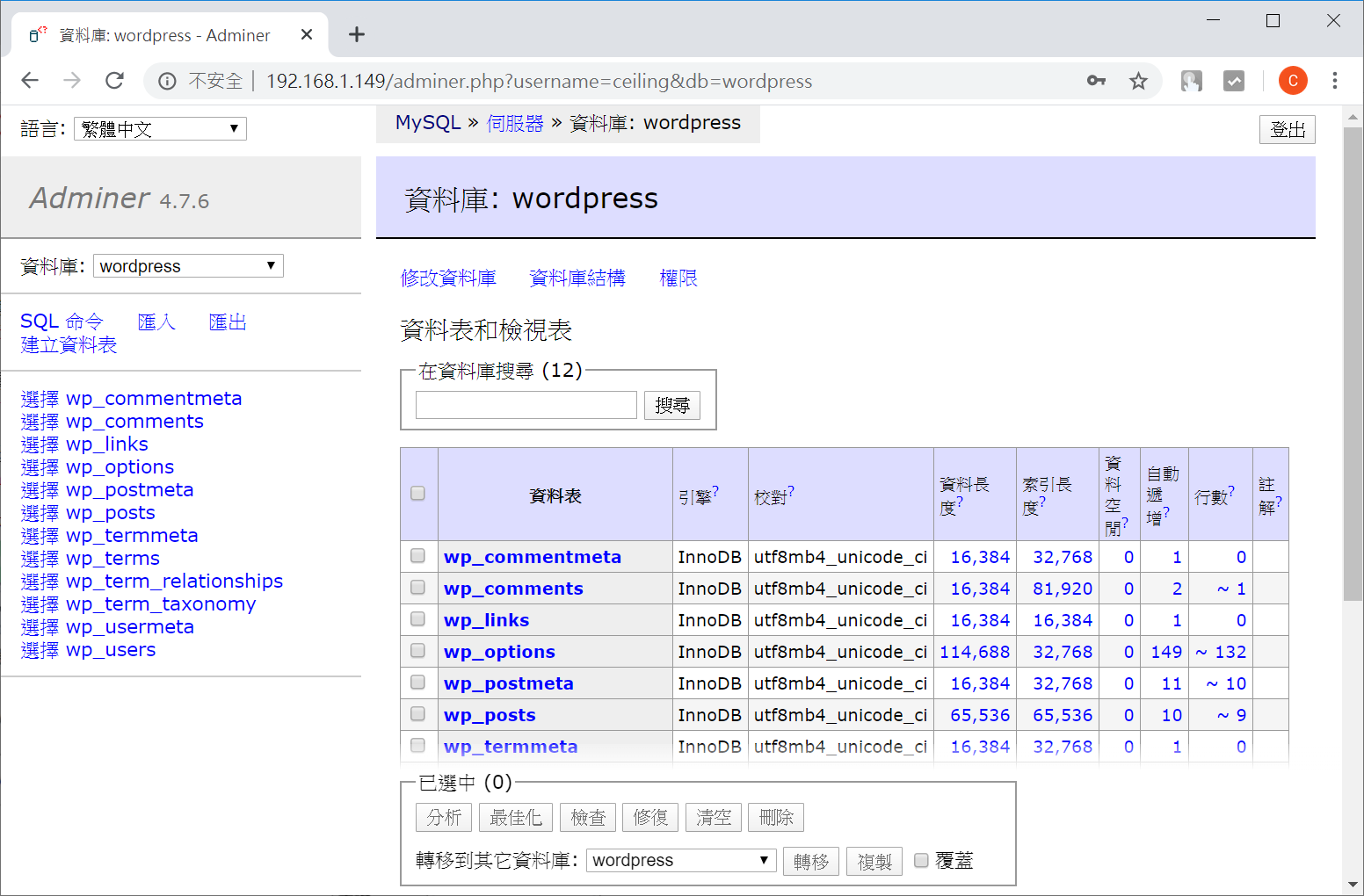
Task: Open the Chrome profile avatar
Action: 1293,80
